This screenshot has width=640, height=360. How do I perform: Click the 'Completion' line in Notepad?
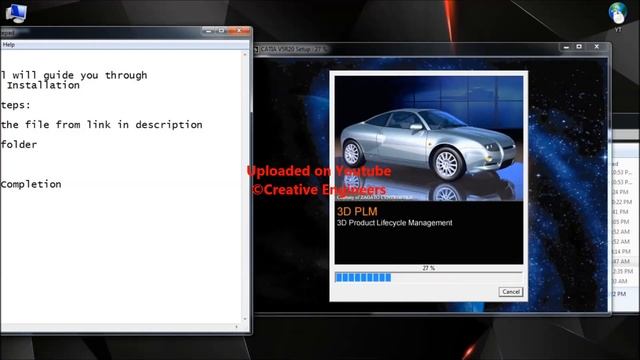pos(31,184)
